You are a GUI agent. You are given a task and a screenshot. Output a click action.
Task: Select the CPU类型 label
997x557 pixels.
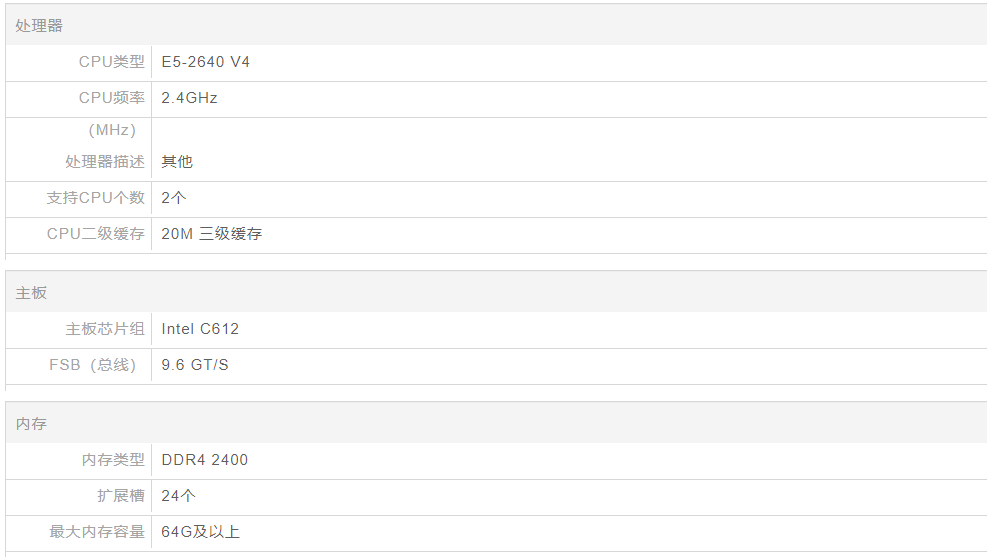[x=111, y=62]
